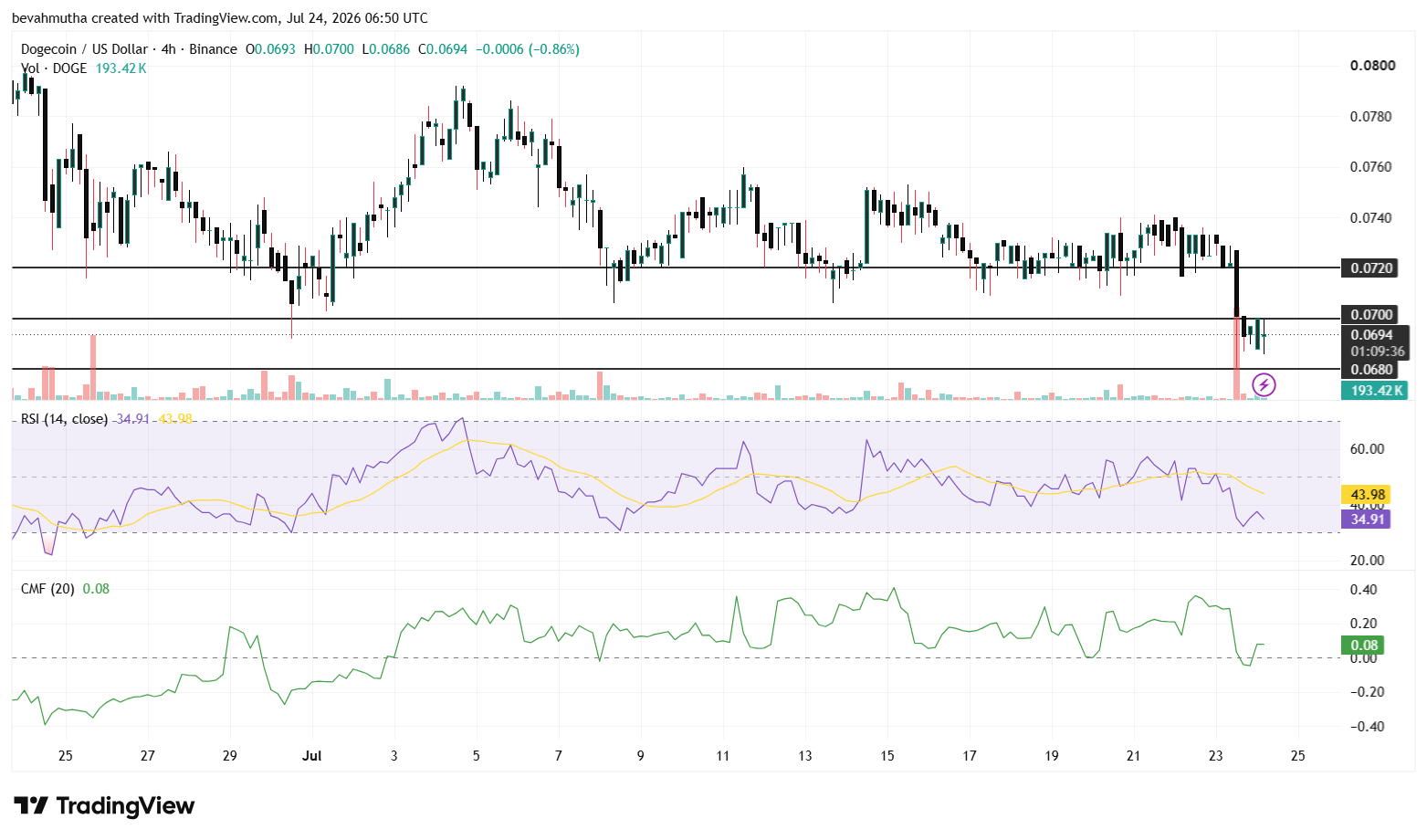Select the 0.0680 support line label
This screenshot has height=840, width=1427.
coord(1372,370)
